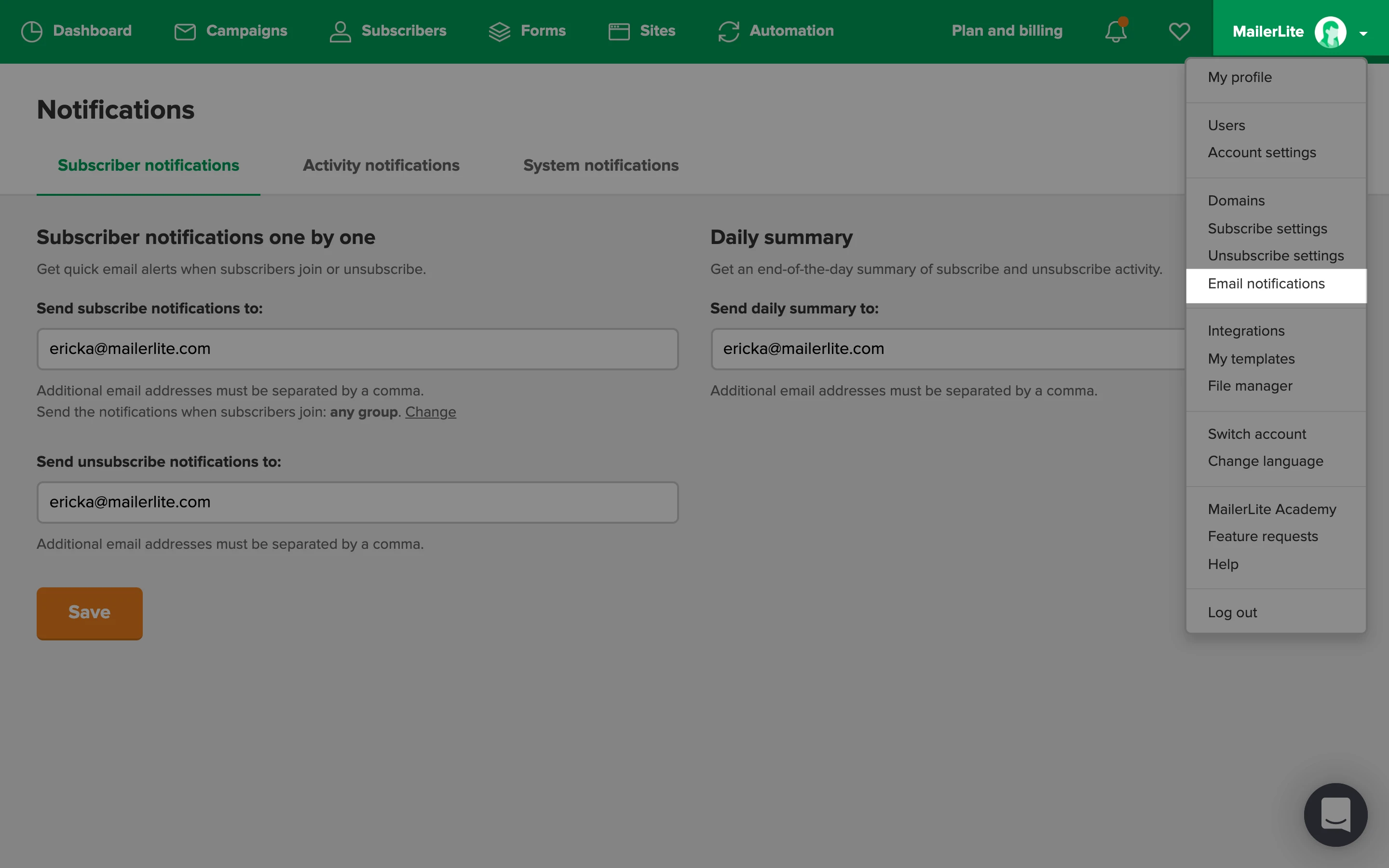Viewport: 1389px width, 868px height.
Task: Click the Campaigns envelope icon
Action: point(185,31)
